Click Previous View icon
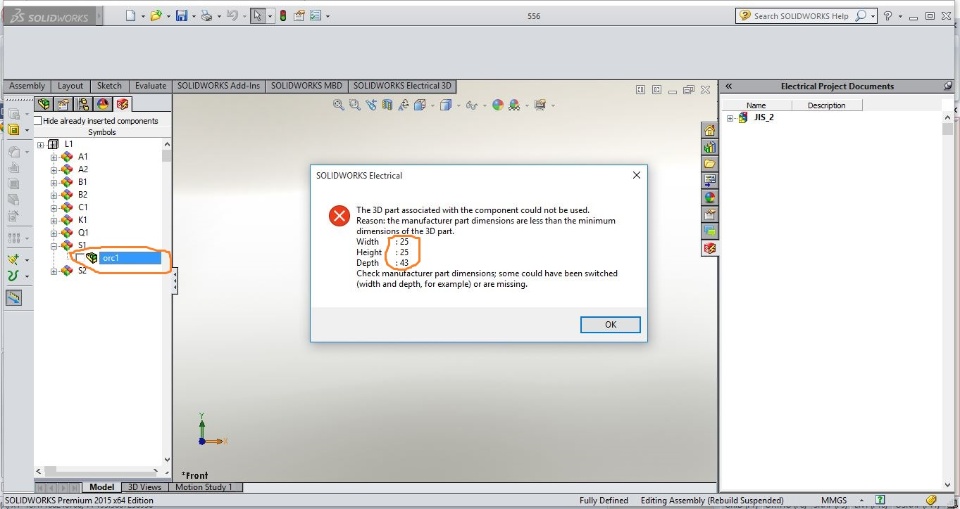Viewport: 960px width, 509px height. tap(370, 105)
